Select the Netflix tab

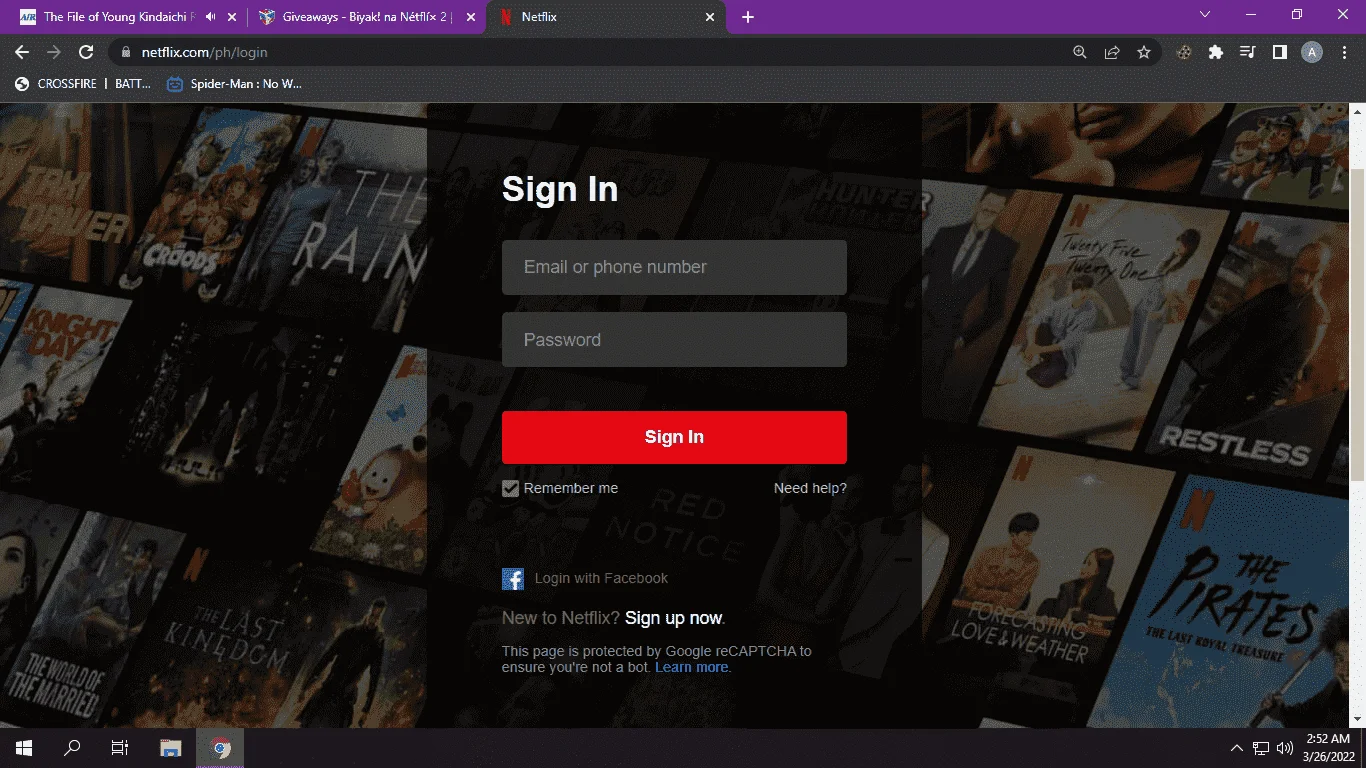(x=606, y=17)
